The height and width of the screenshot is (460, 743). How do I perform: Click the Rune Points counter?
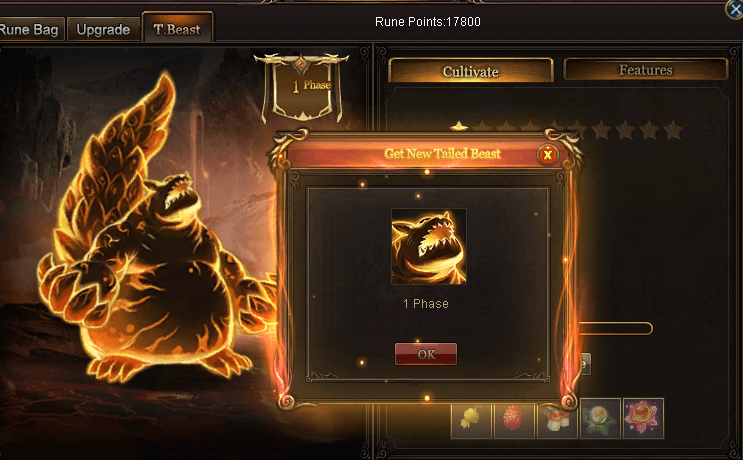[x=427, y=22]
